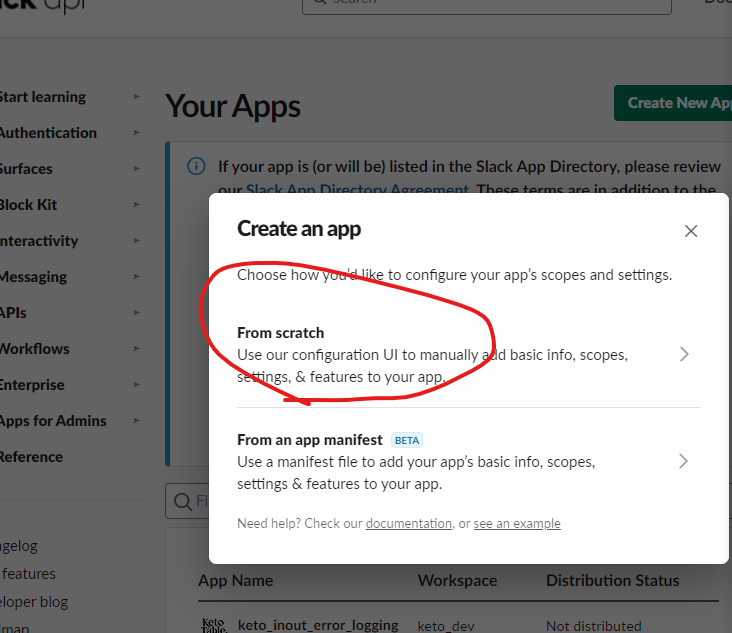This screenshot has width=732, height=633.
Task: Click the Workspace column header
Action: pyautogui.click(x=457, y=580)
